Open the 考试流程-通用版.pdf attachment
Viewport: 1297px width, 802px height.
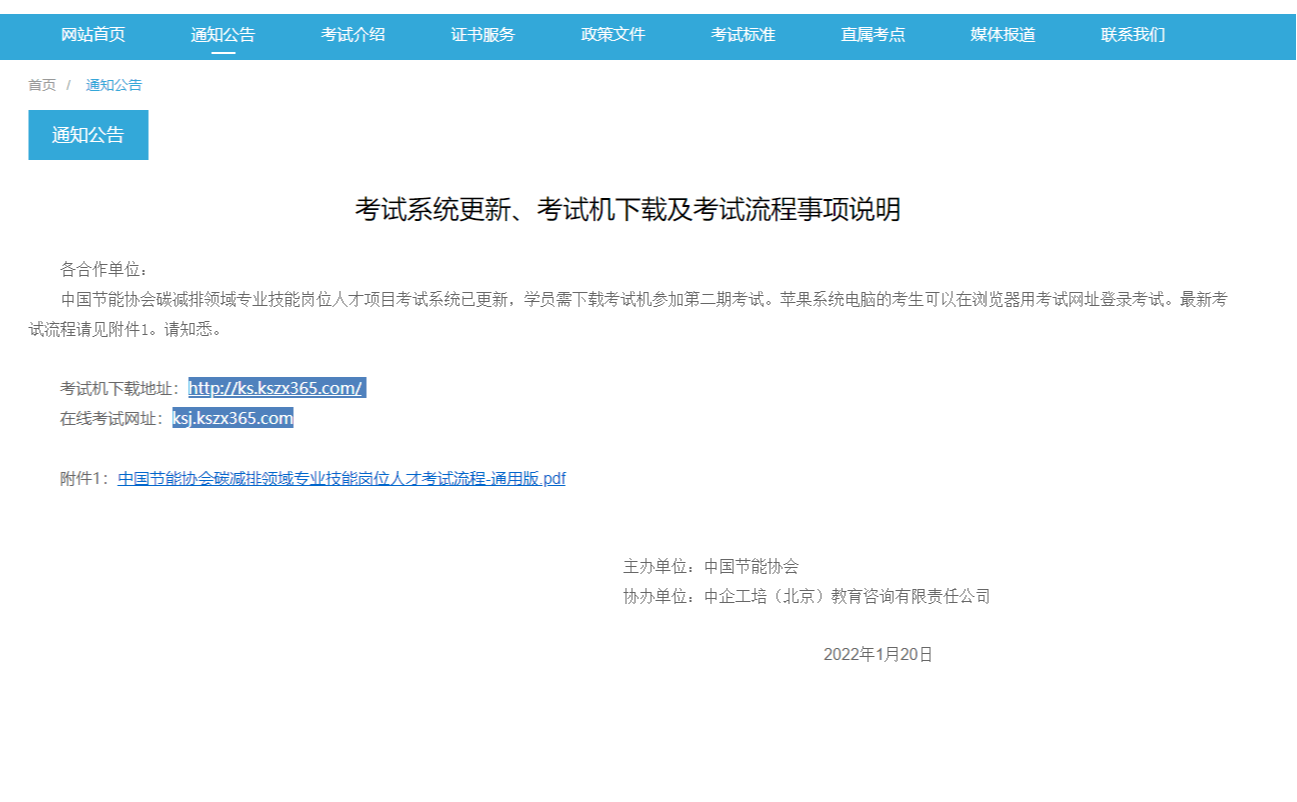click(342, 479)
